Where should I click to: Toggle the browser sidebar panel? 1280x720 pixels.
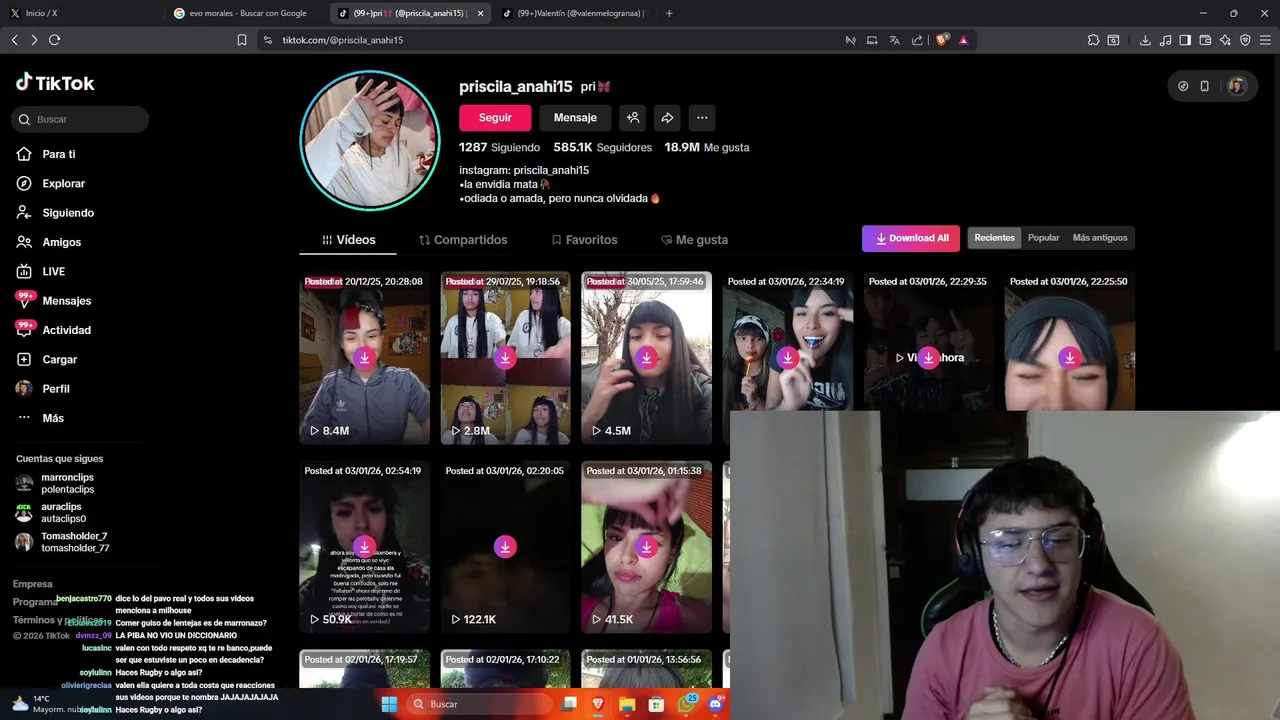[x=1185, y=40]
